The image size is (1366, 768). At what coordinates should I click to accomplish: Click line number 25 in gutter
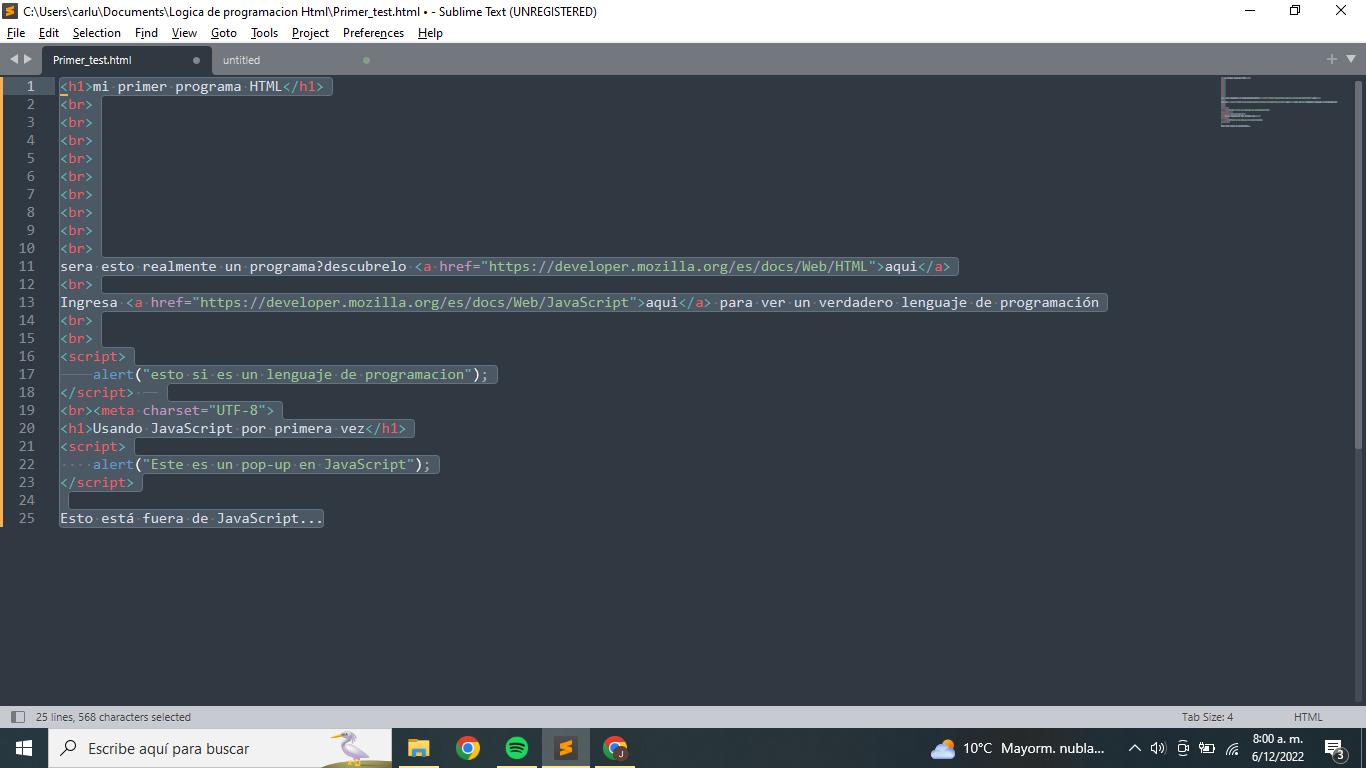[27, 518]
